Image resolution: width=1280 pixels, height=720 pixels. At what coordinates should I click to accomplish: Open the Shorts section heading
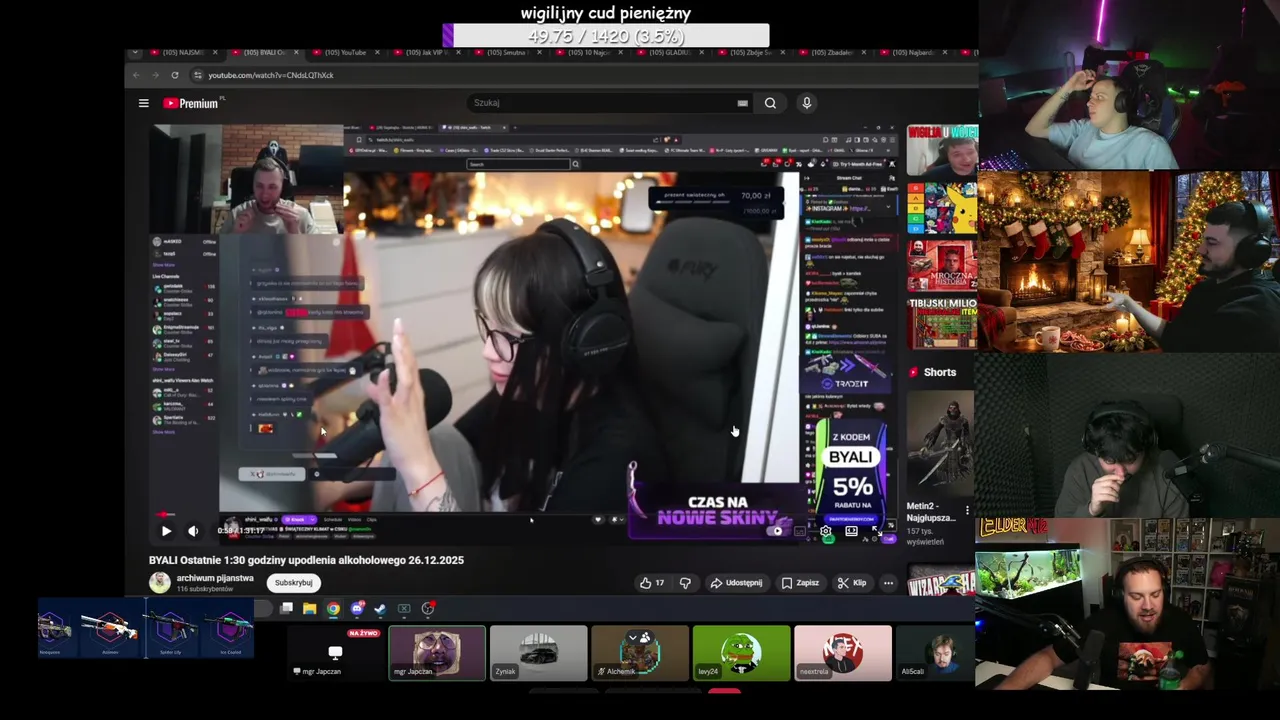tap(939, 372)
